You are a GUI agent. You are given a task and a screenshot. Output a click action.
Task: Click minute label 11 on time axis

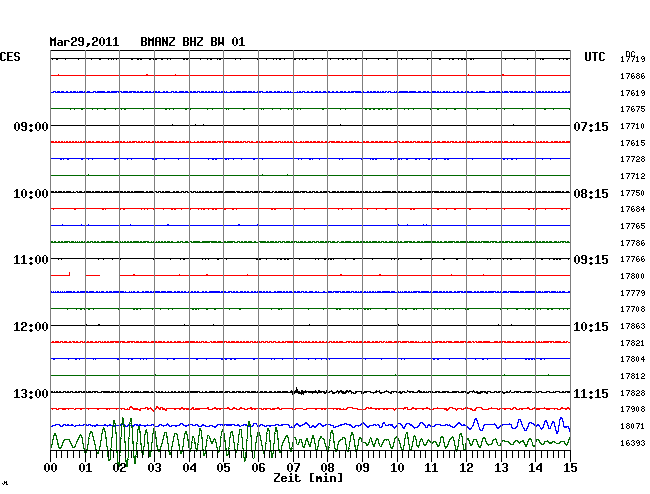[x=431, y=468]
